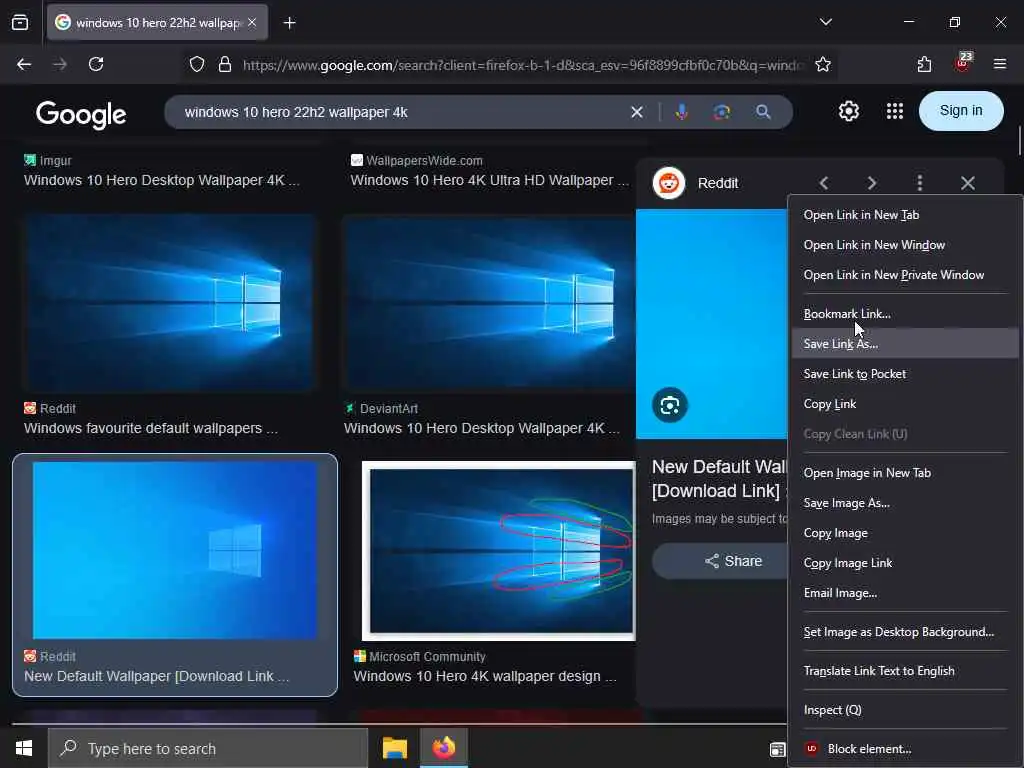Open a new tab with plus button
The height and width of the screenshot is (768, 1024).
tap(289, 23)
